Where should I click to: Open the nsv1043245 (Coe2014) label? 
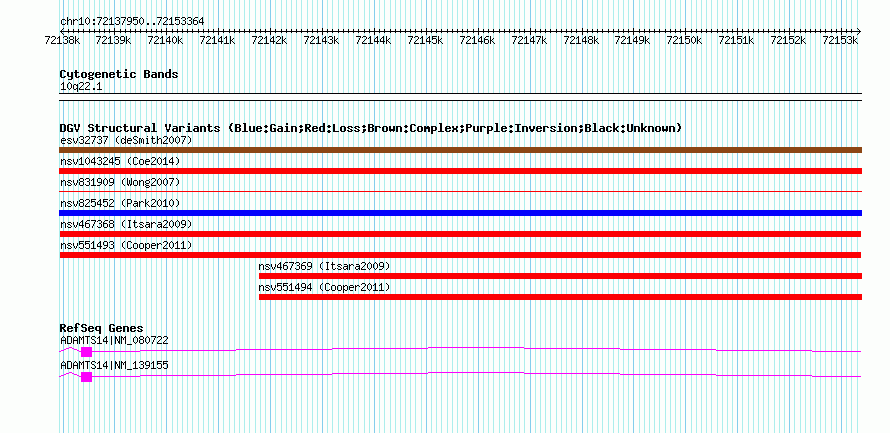(120, 161)
